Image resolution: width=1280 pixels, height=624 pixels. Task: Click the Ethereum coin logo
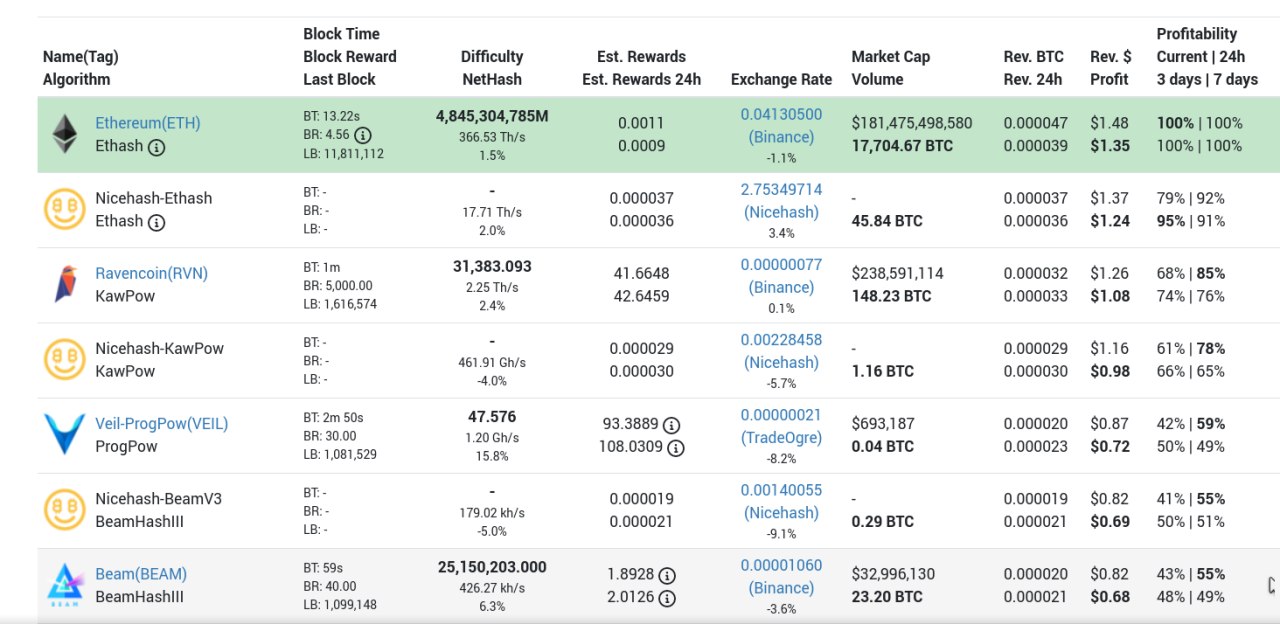pyautogui.click(x=65, y=135)
